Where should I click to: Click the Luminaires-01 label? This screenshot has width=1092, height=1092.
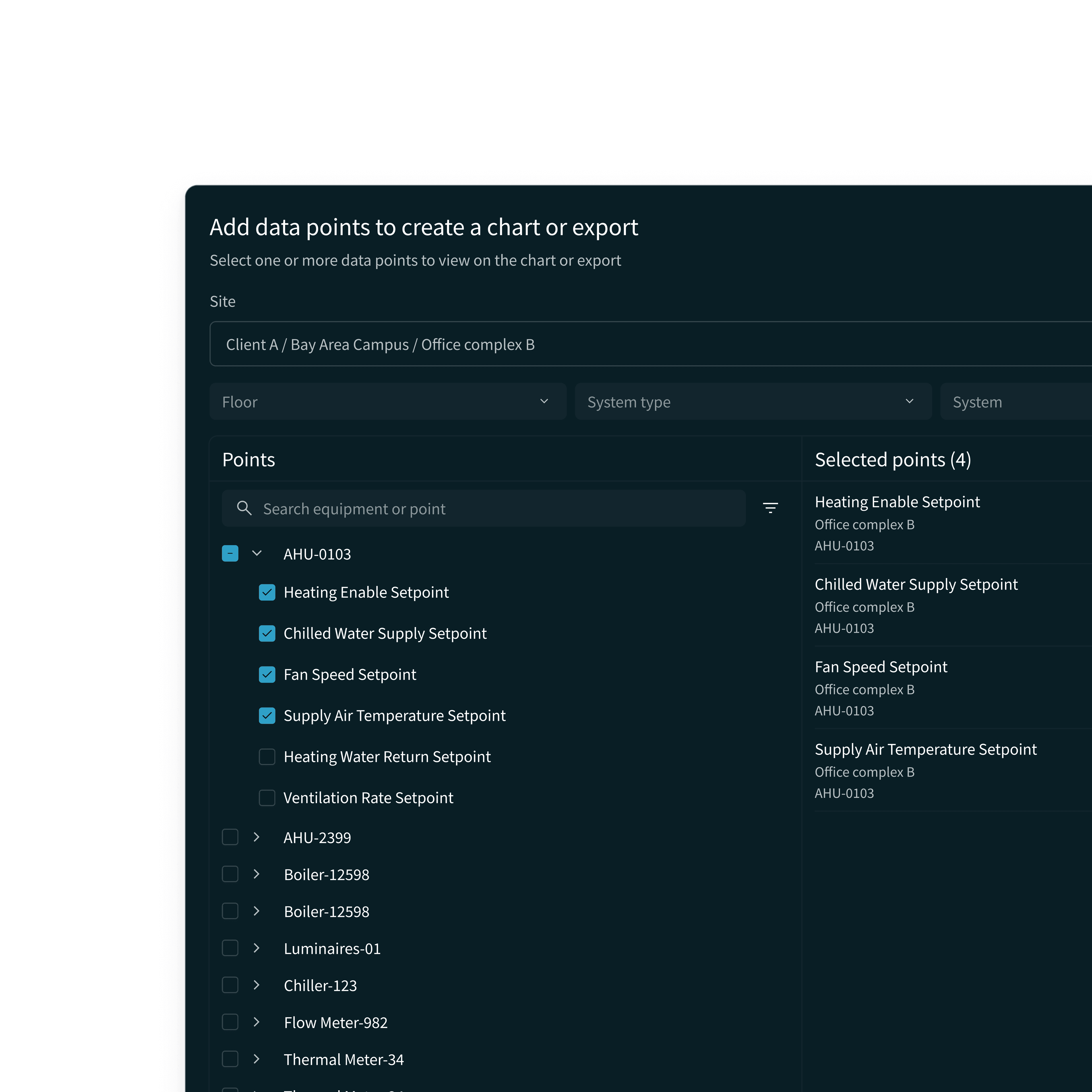[x=332, y=948]
